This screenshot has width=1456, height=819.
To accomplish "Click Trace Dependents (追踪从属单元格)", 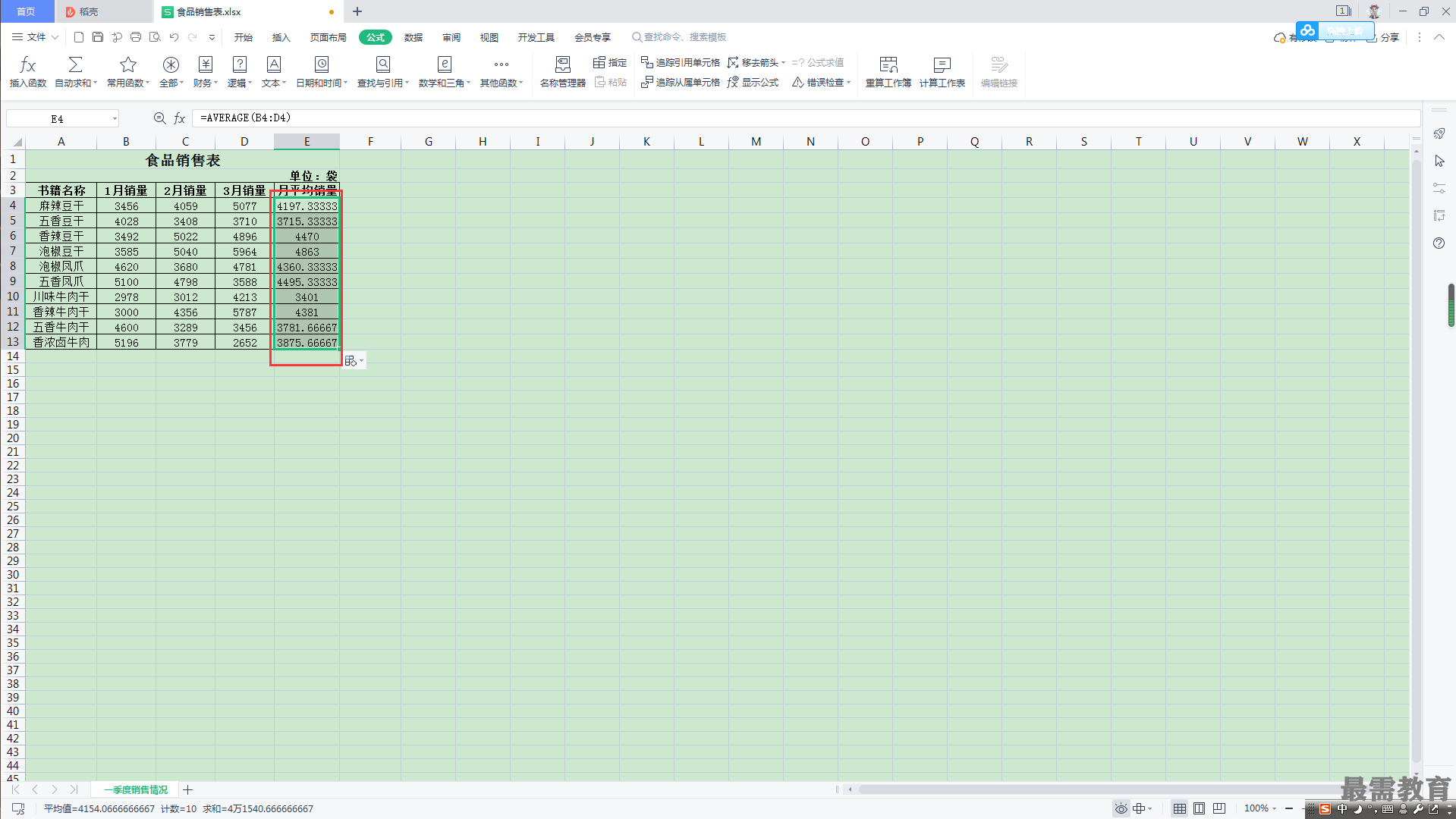I will click(681, 82).
